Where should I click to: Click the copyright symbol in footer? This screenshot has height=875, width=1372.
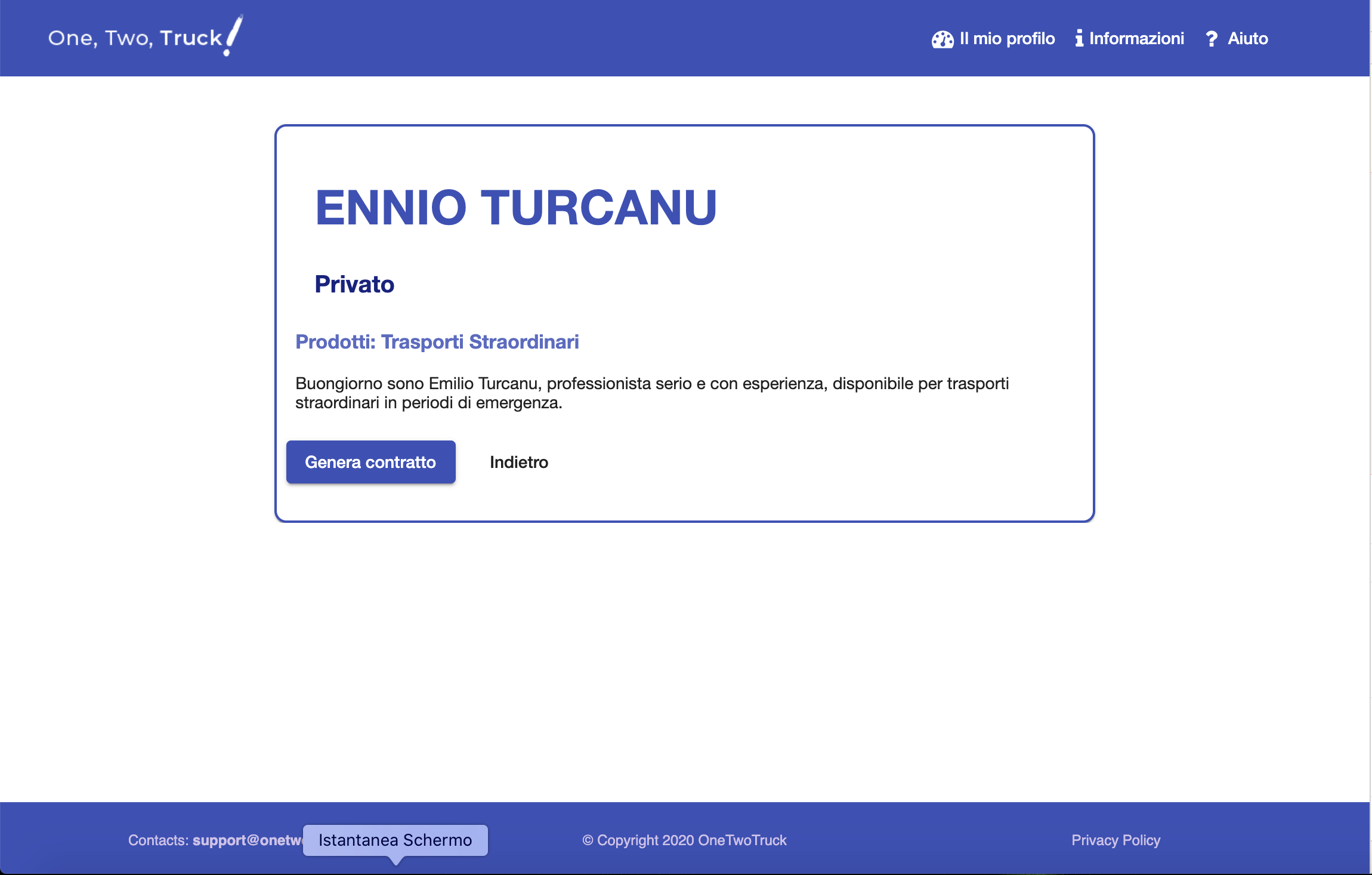tap(588, 840)
